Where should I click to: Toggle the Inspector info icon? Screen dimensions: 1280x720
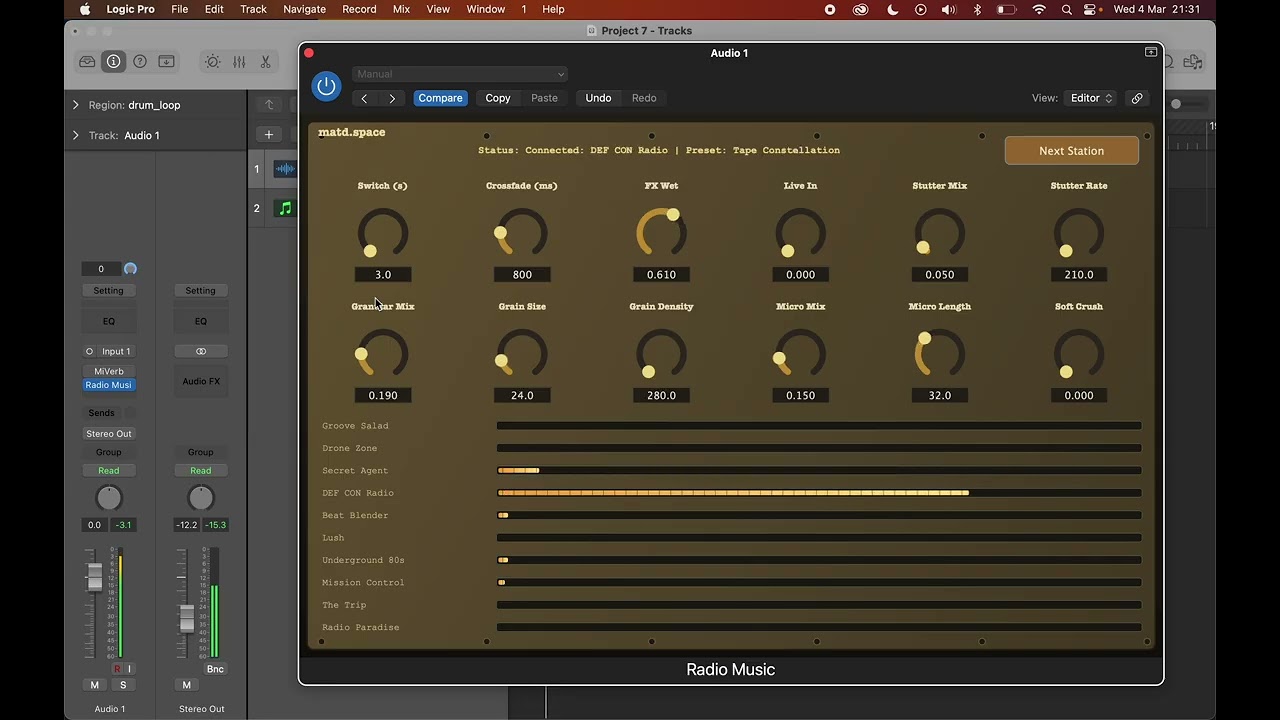click(114, 62)
